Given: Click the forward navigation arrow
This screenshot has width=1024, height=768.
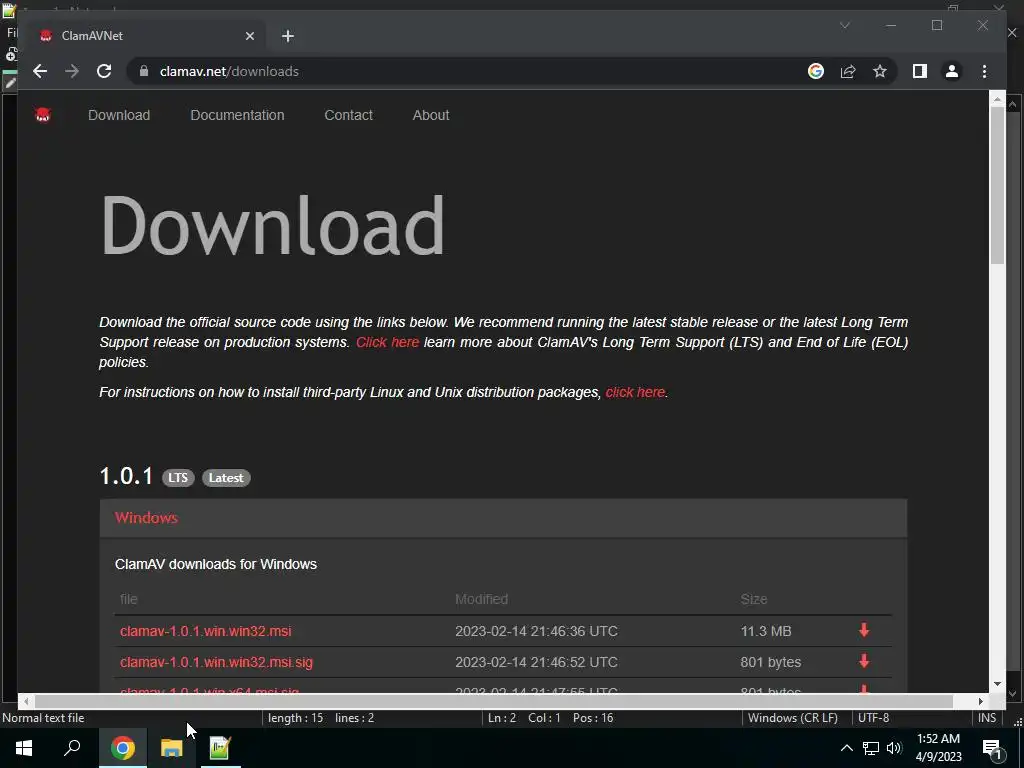Looking at the screenshot, I should (72, 71).
